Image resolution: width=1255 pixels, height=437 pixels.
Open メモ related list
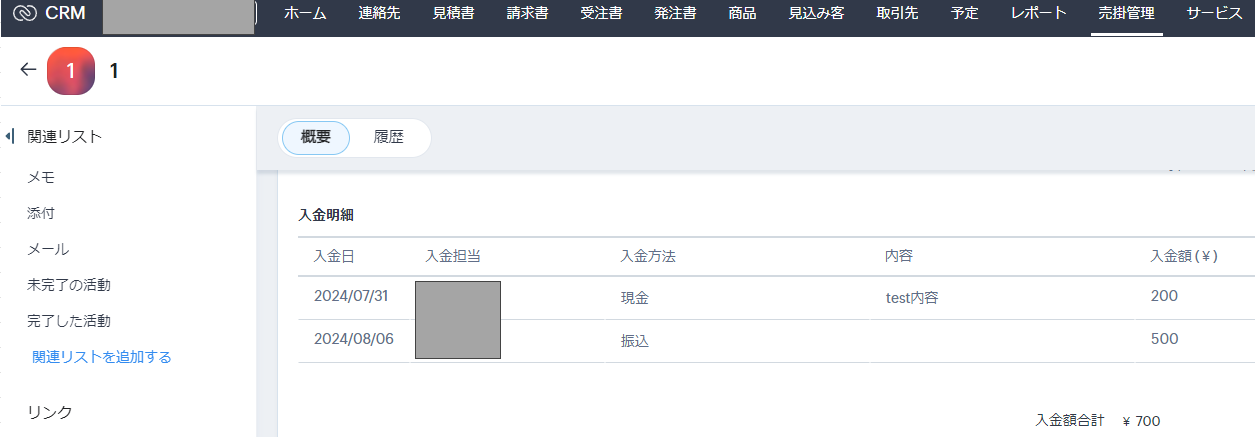pos(41,177)
